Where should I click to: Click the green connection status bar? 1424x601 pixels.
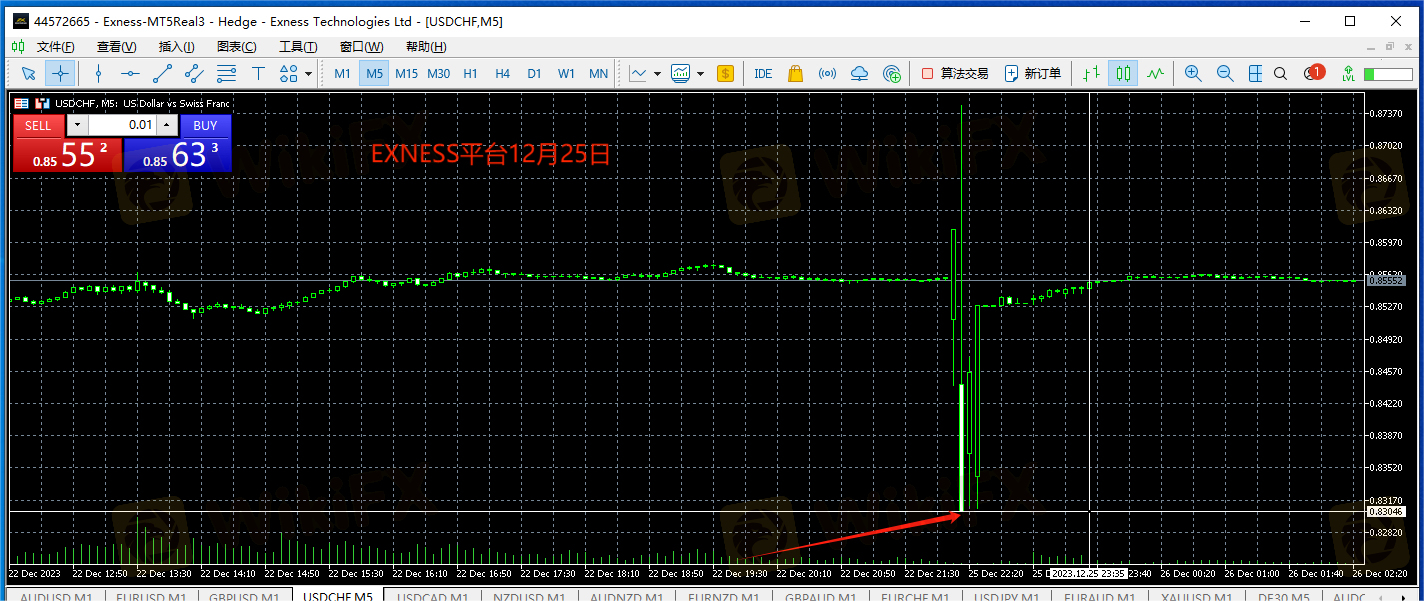tap(1388, 74)
